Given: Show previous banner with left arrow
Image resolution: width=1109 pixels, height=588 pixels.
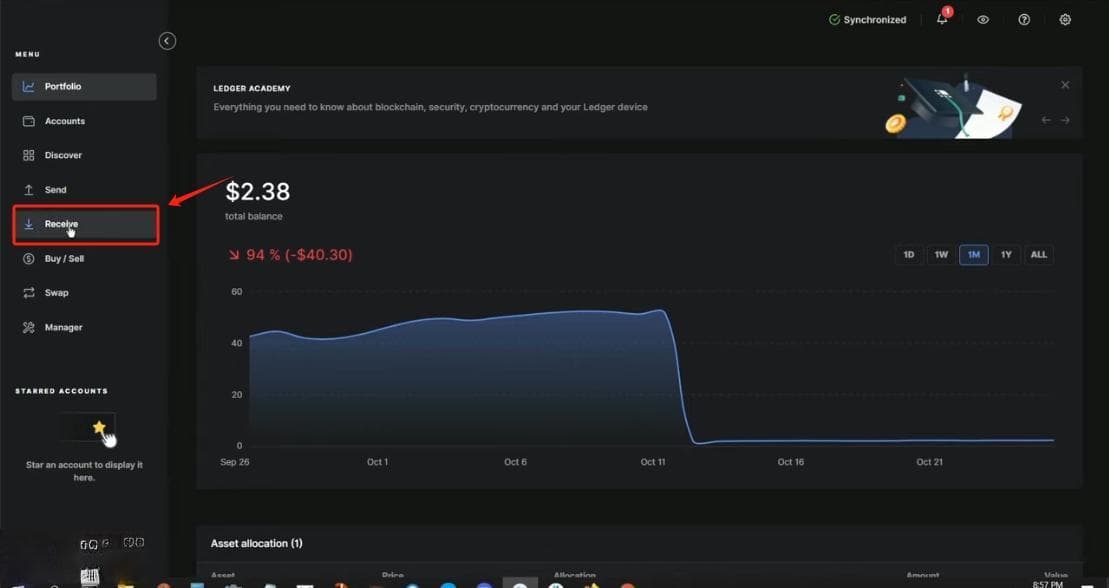Looking at the screenshot, I should [1046, 120].
